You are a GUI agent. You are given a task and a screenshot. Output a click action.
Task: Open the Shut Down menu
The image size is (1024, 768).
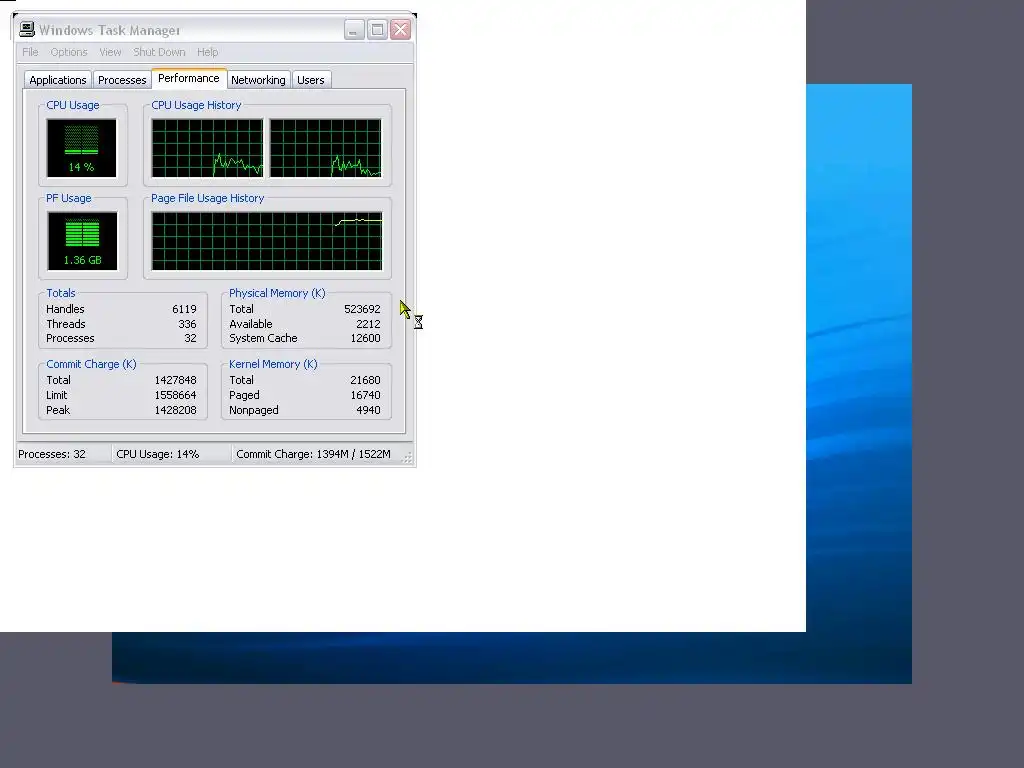pos(159,52)
